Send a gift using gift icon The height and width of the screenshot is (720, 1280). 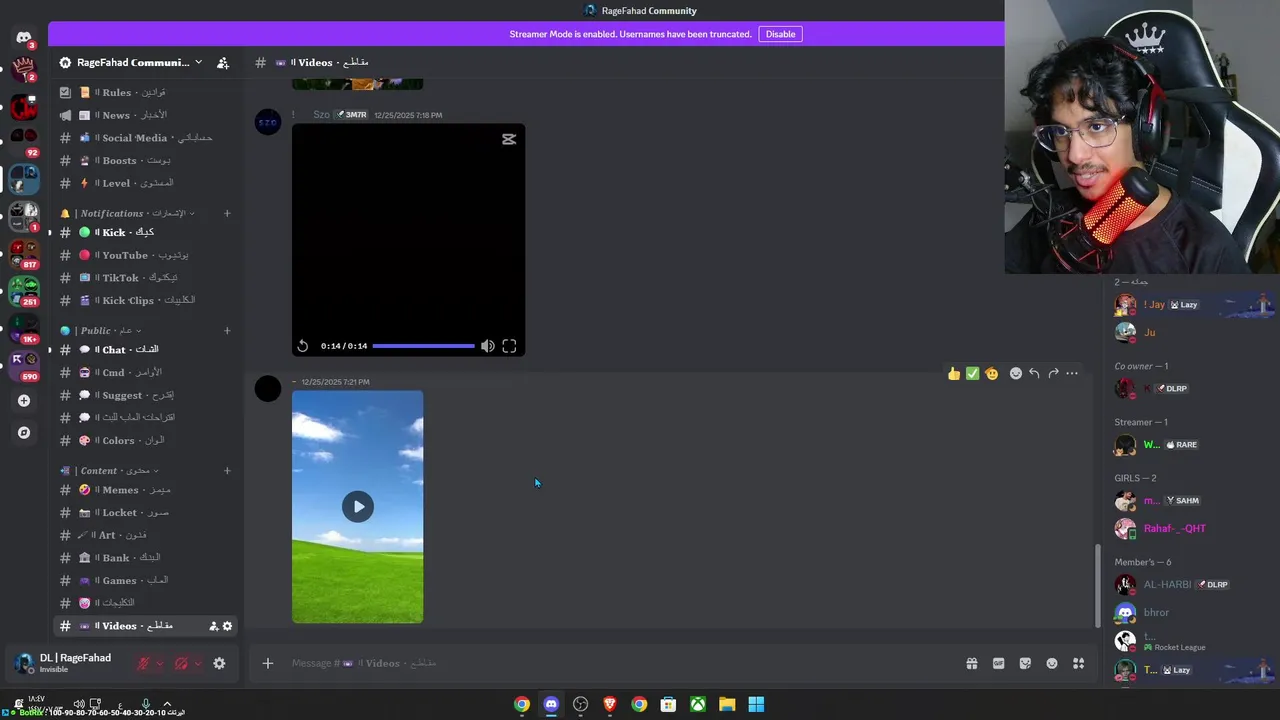pos(971,663)
